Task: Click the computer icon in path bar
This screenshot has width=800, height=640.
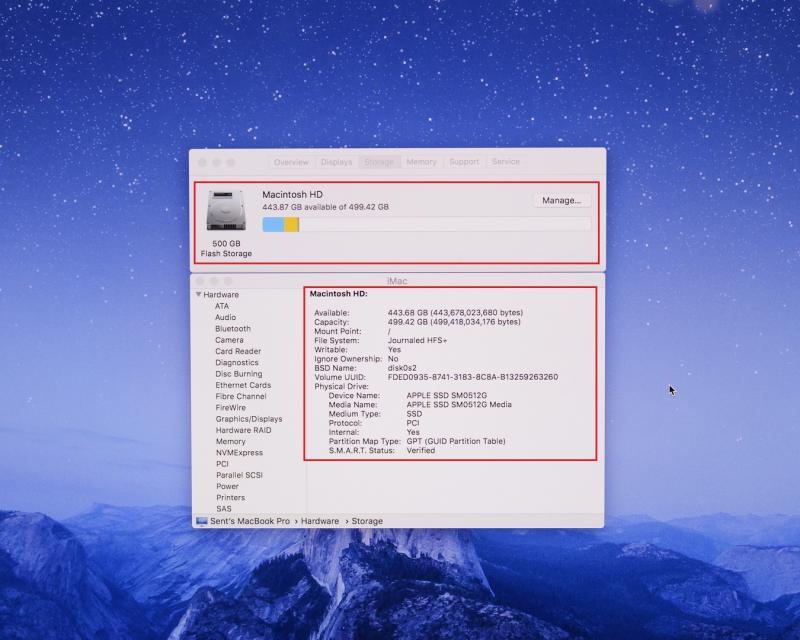Action: coord(202,521)
